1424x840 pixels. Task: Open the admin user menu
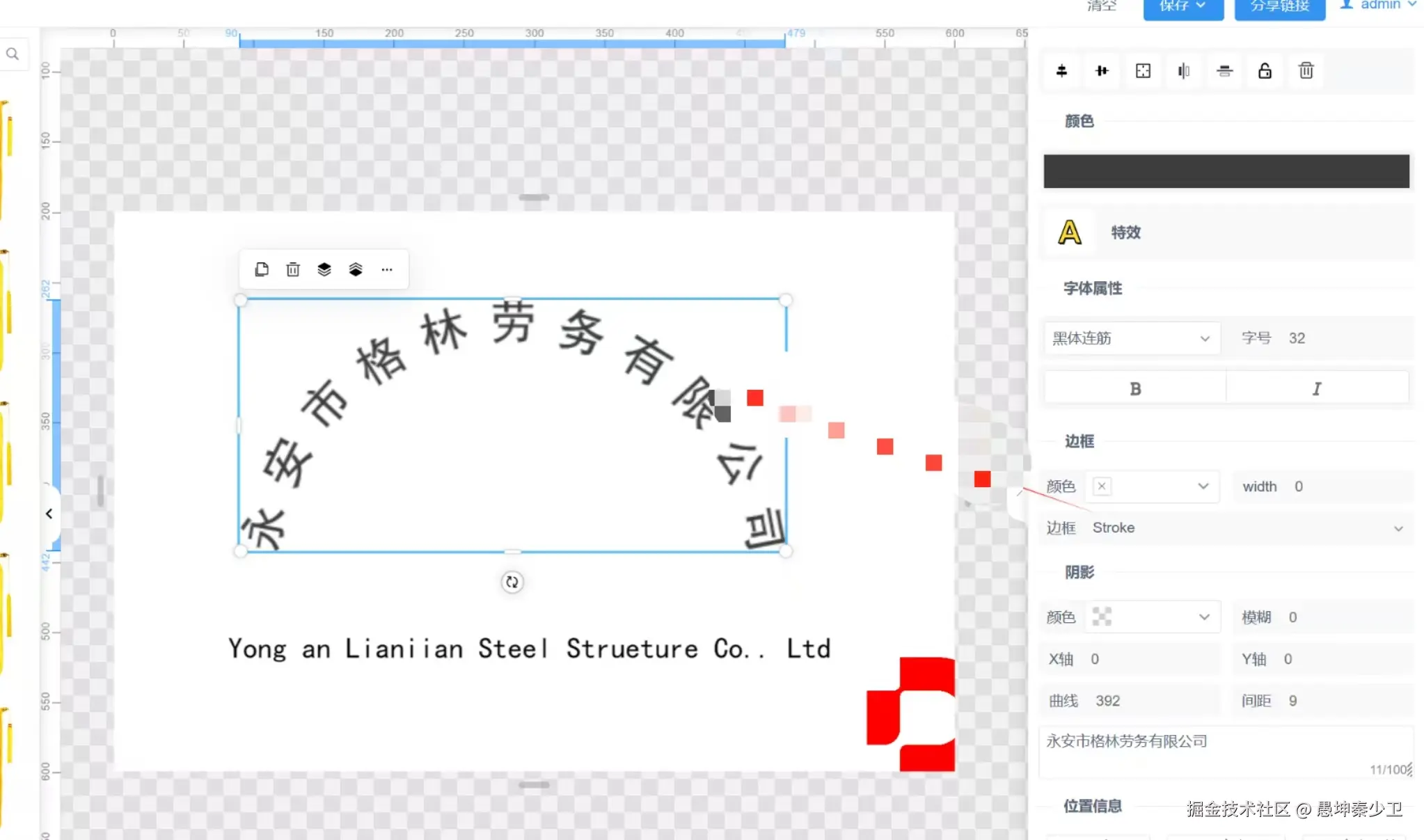click(1378, 6)
